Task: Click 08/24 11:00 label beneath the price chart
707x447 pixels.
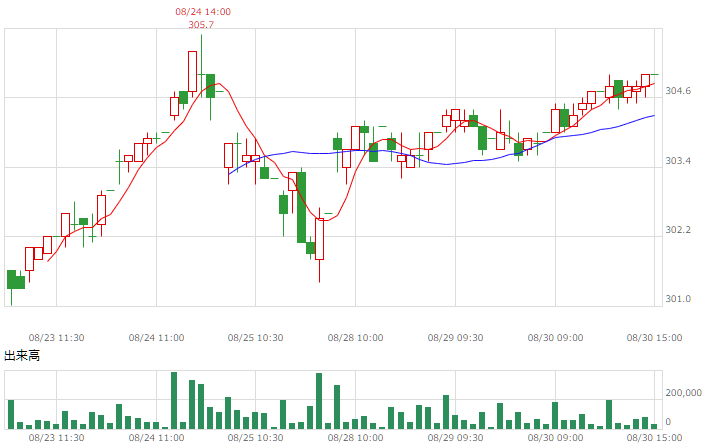Action: click(x=156, y=338)
